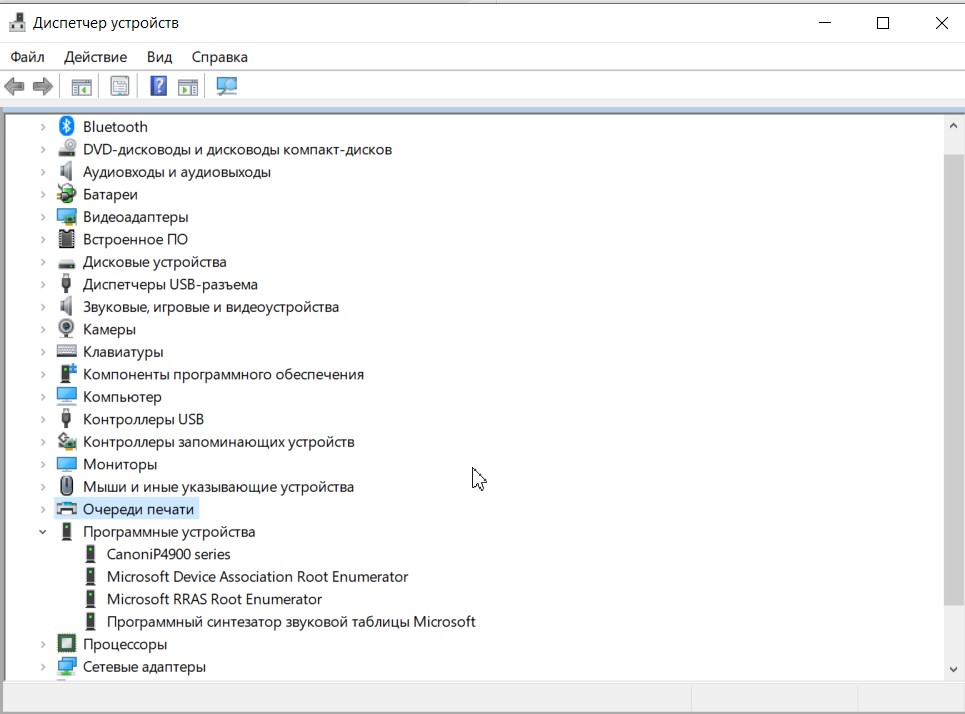This screenshot has width=965, height=714.
Task: Collapse the Программные устройства node
Action: [42, 532]
